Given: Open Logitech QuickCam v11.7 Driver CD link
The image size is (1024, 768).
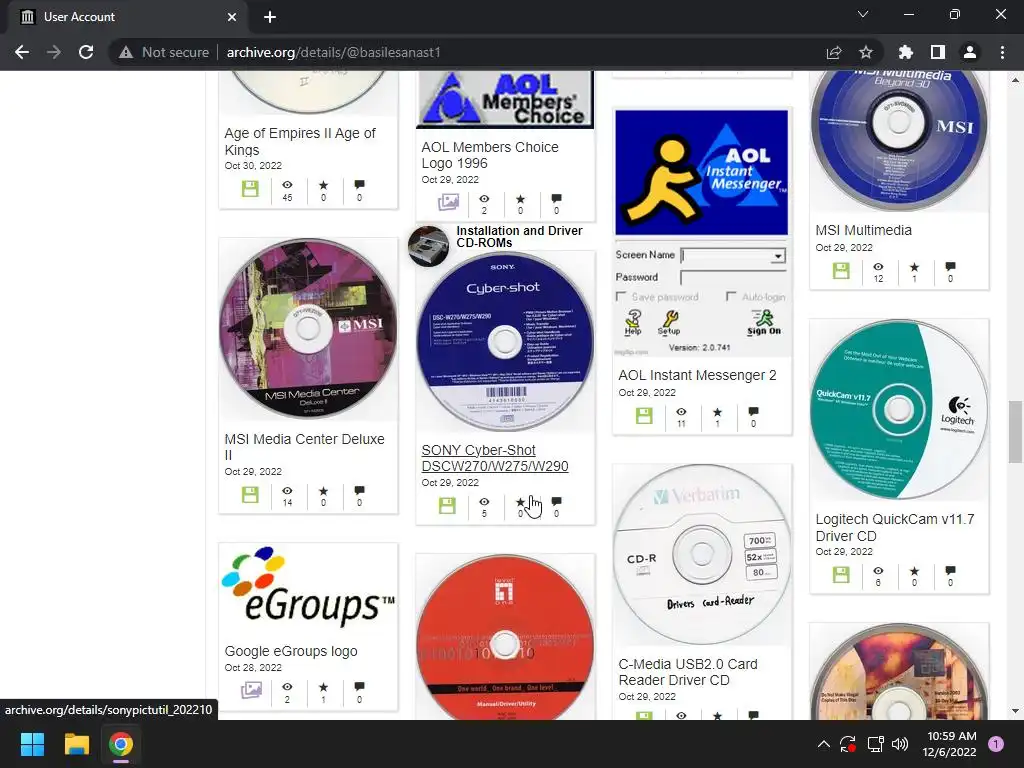Looking at the screenshot, I should 895,527.
